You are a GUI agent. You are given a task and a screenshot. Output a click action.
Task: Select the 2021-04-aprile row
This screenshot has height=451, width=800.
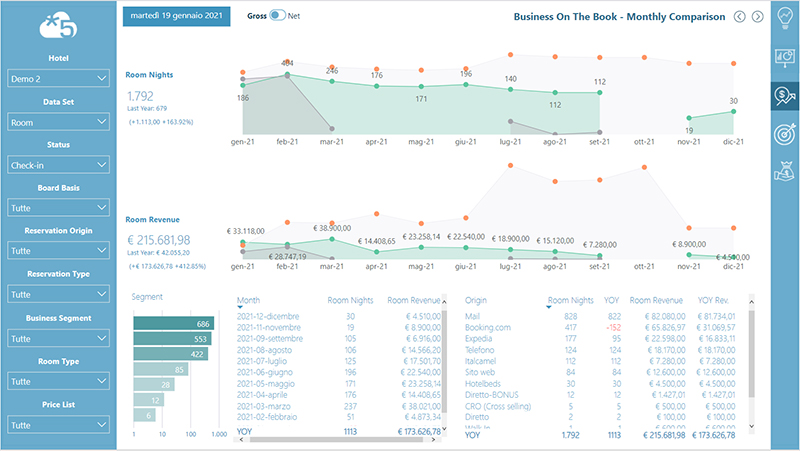pyautogui.click(x=339, y=395)
